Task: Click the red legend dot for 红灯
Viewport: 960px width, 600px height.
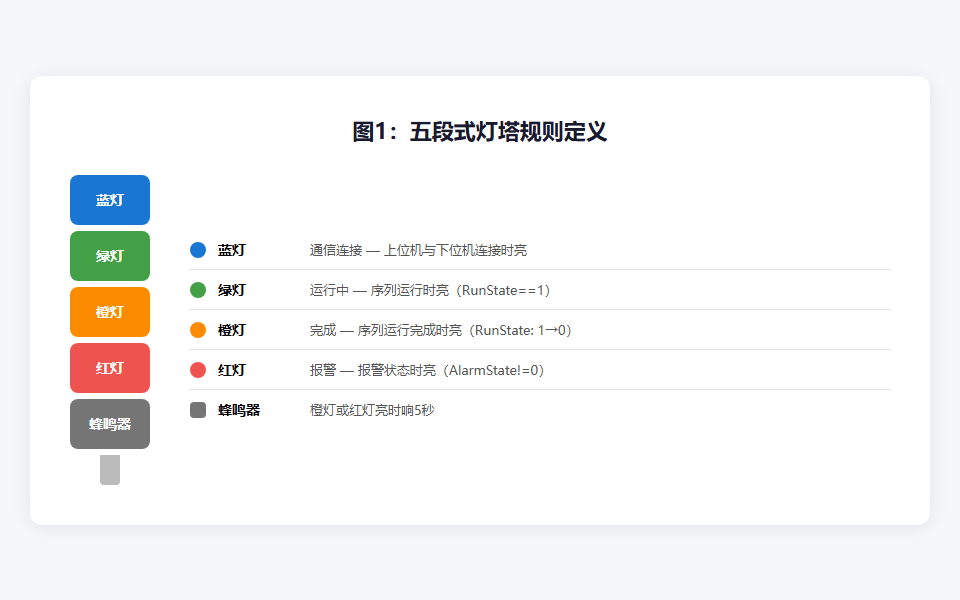Action: click(198, 370)
